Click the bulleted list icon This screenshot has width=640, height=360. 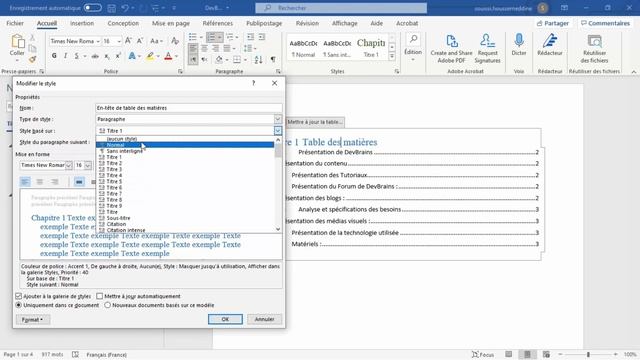[193, 37]
